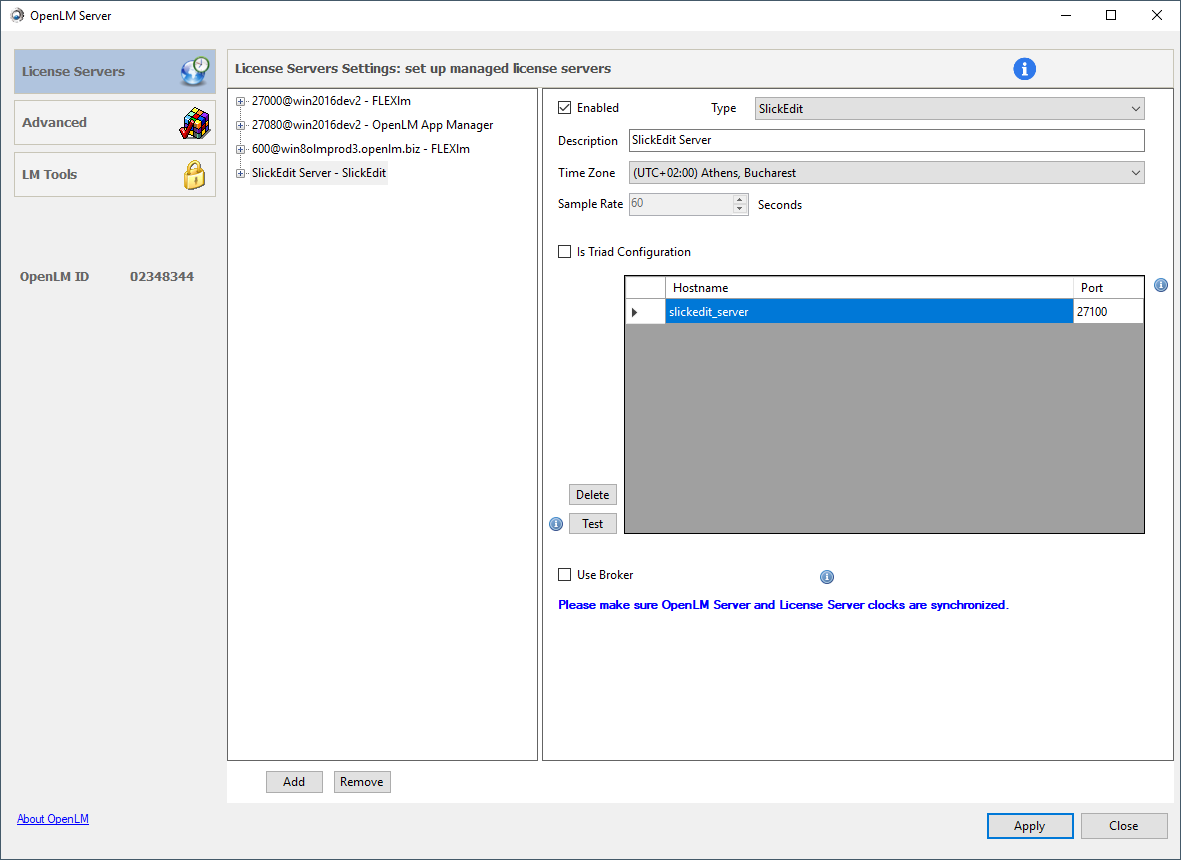Click the OpenLM Server title bar icon

pos(15,15)
